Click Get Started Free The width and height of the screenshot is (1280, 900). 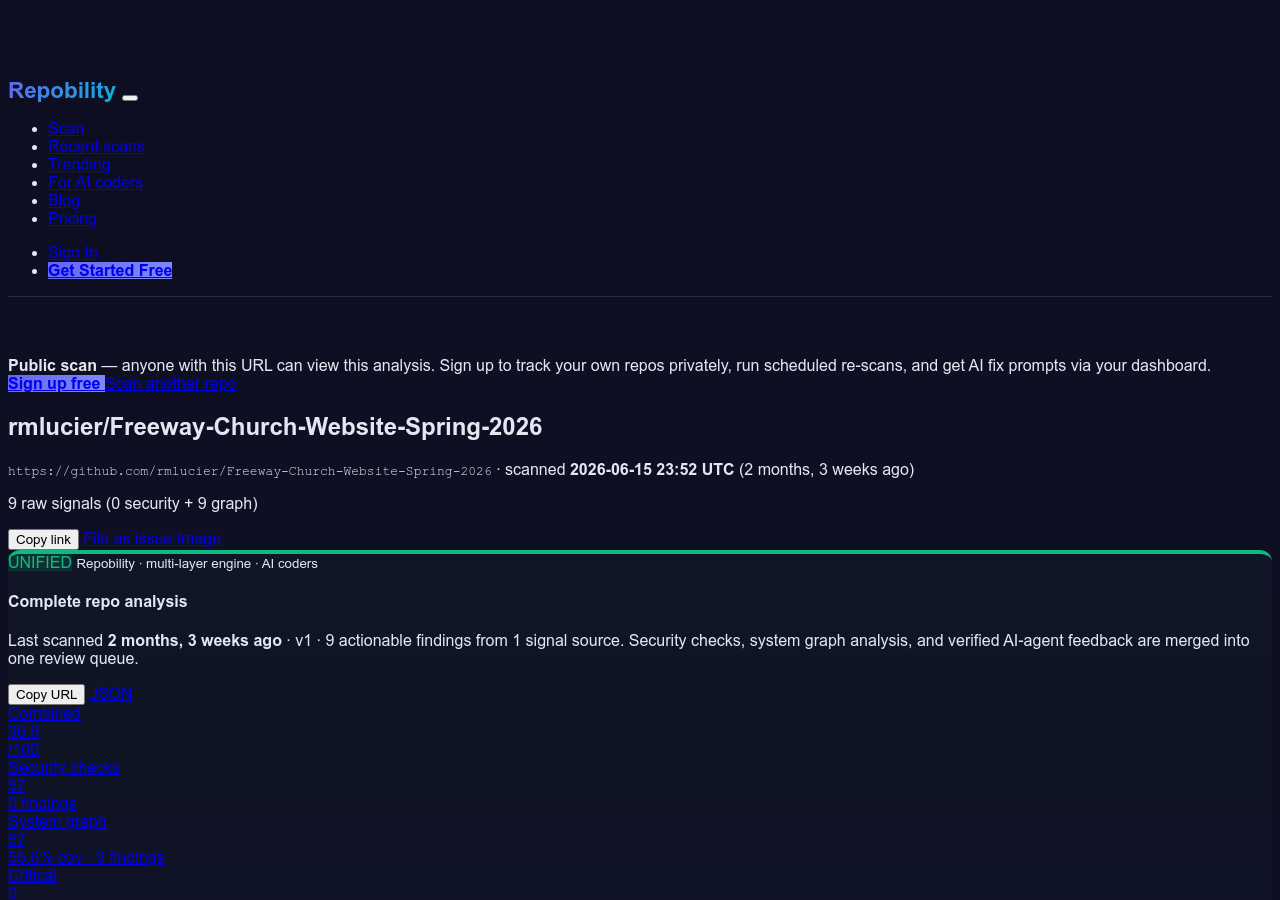point(110,270)
